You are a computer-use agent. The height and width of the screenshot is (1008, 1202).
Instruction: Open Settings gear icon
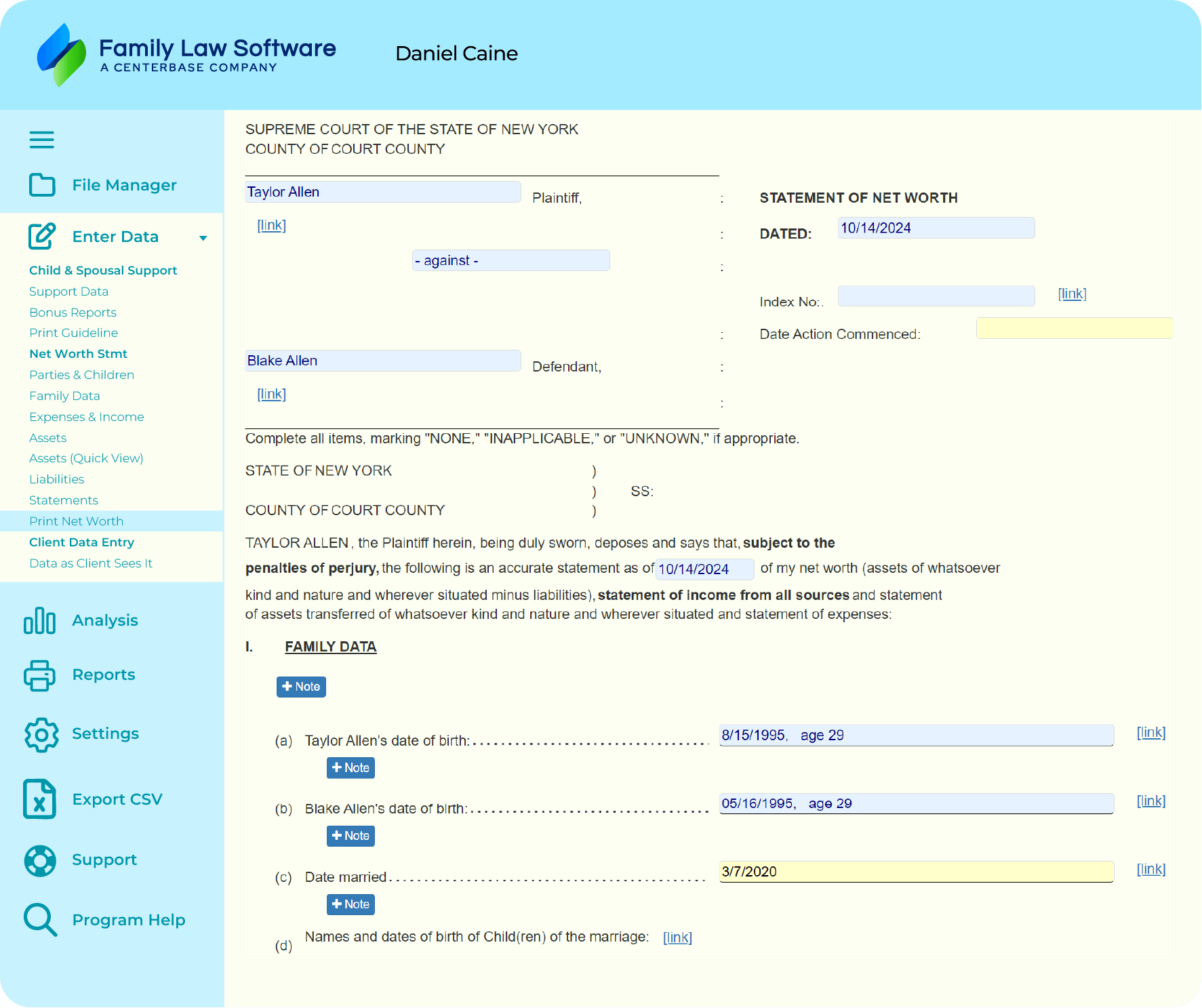41,734
